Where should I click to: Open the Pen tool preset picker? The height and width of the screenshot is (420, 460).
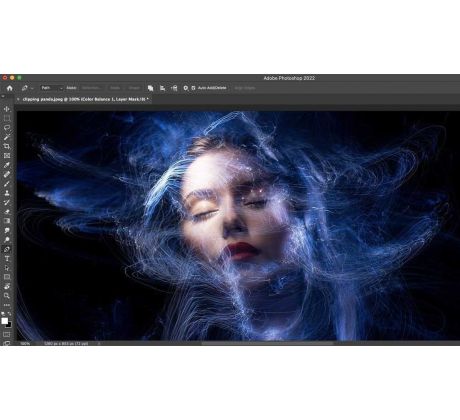pyautogui.click(x=27, y=88)
